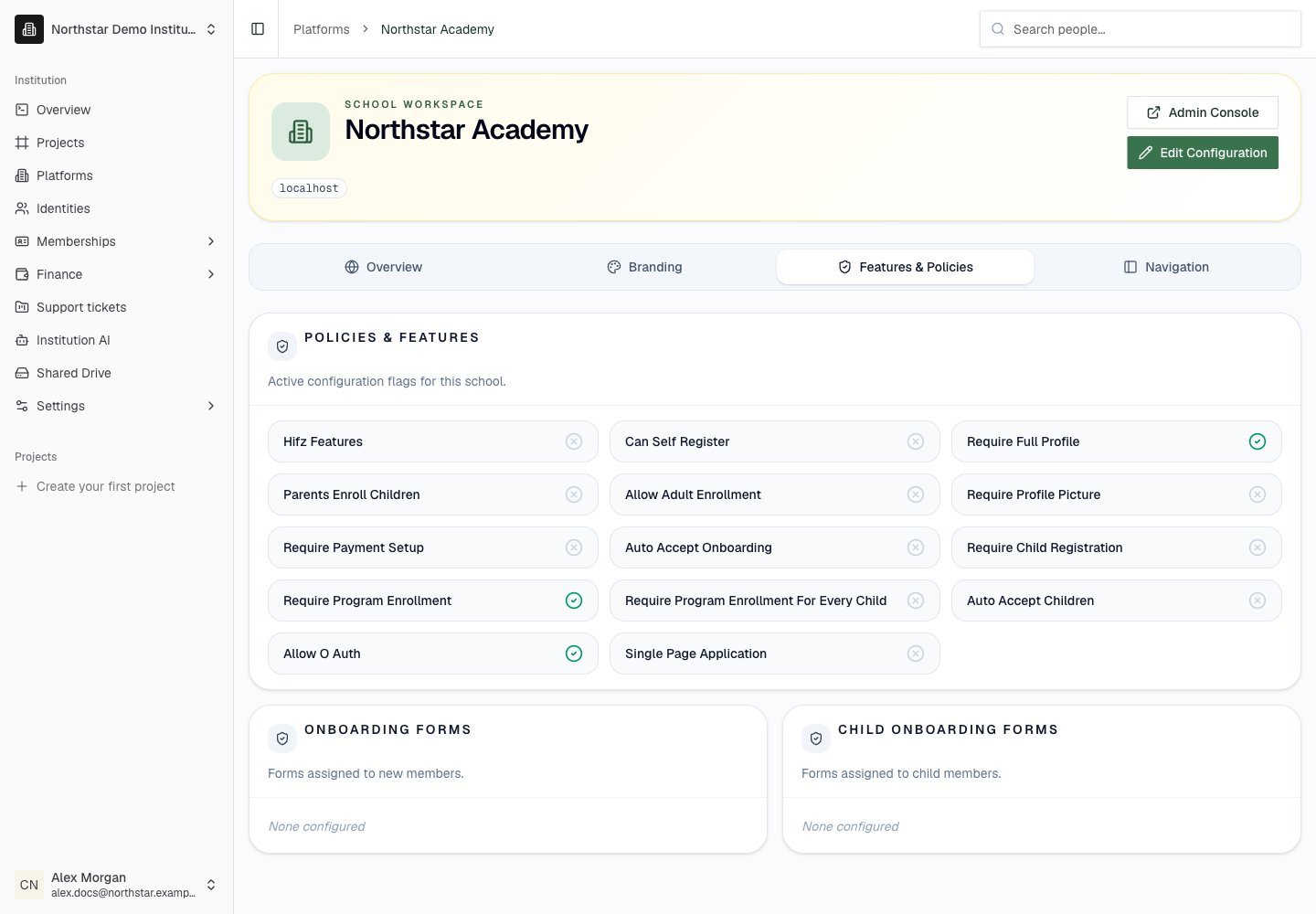
Task: Go to Platforms in the breadcrumb
Action: 322,29
